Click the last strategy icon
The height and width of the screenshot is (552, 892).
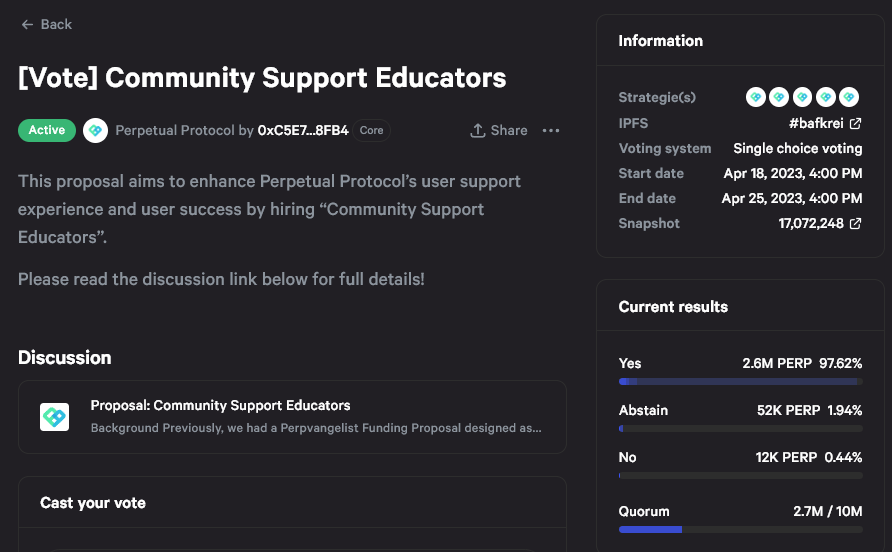(849, 97)
